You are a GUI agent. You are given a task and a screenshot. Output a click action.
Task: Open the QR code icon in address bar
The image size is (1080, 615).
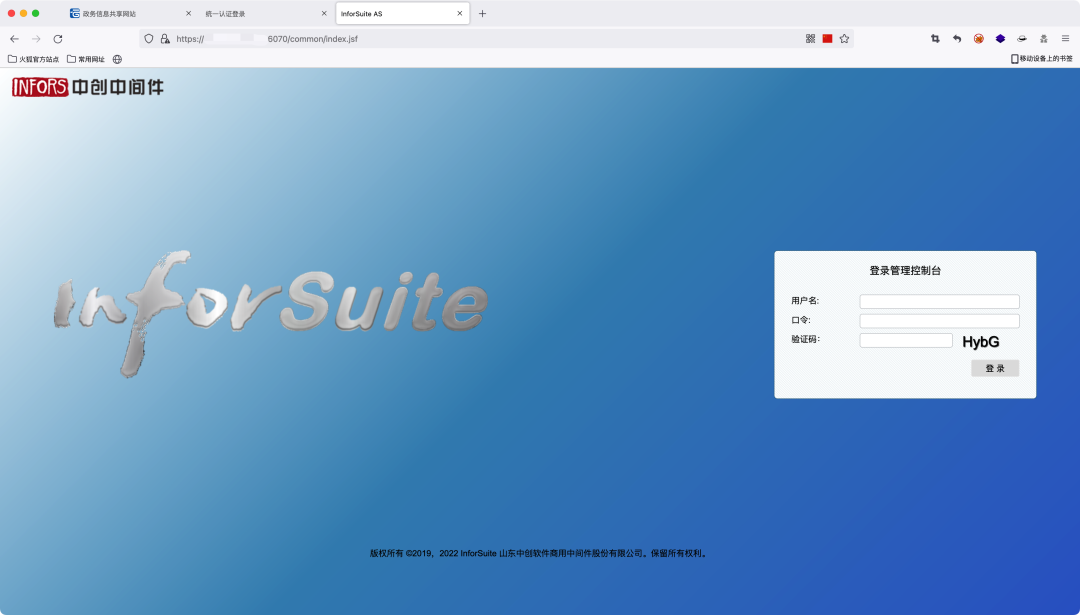click(811, 39)
